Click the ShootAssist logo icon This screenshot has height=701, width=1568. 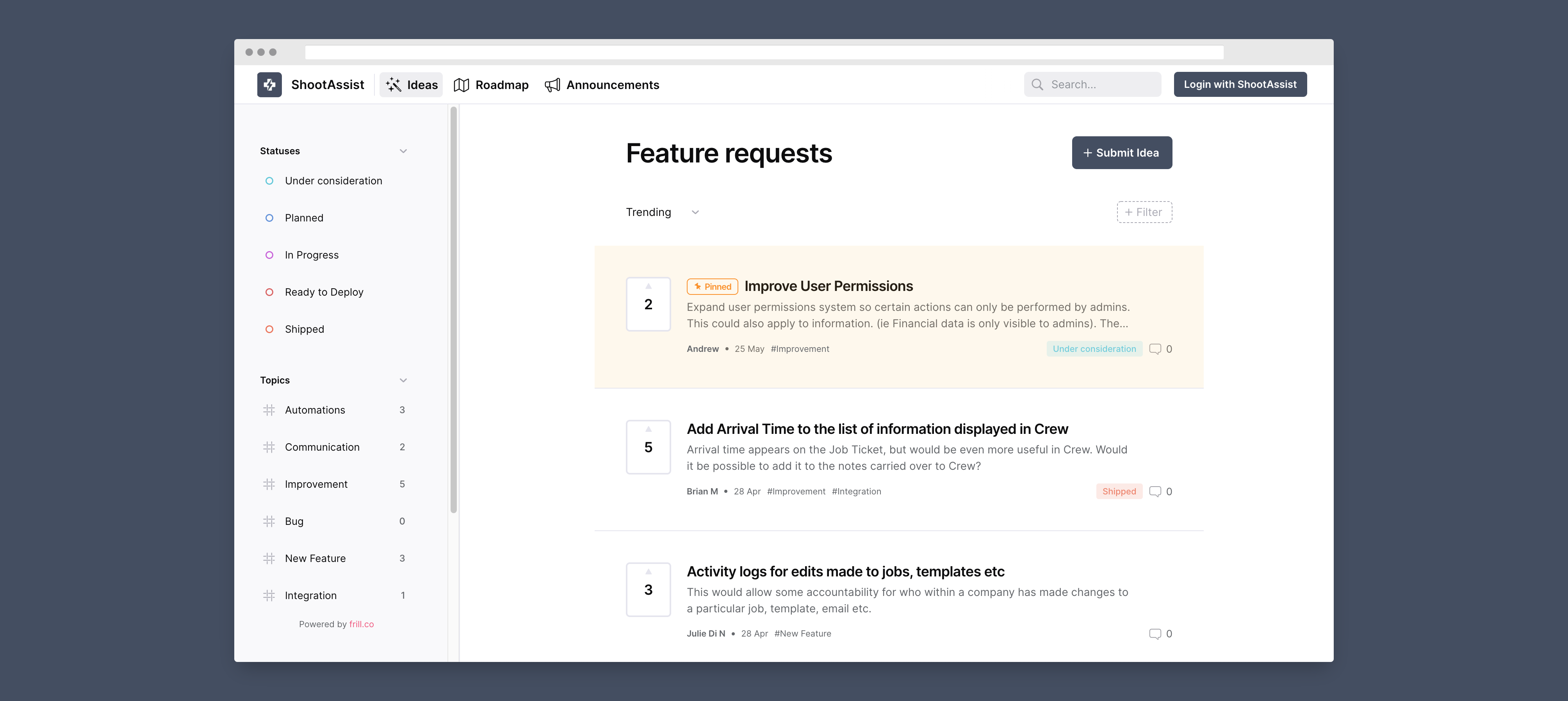point(269,85)
